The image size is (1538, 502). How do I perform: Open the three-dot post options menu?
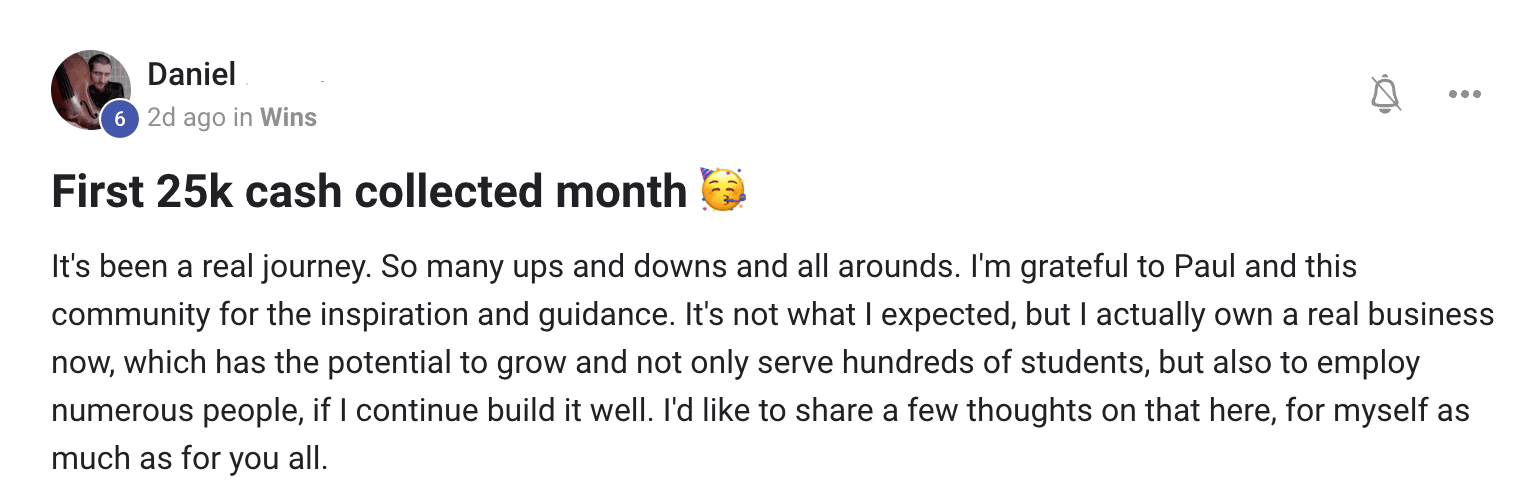coord(1464,94)
